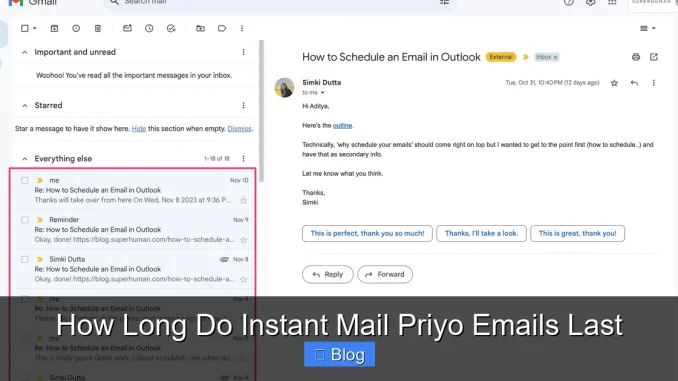This screenshot has height=381, width=678.
Task: Toggle the importance marker on Reminder email
Action: click(x=40, y=220)
